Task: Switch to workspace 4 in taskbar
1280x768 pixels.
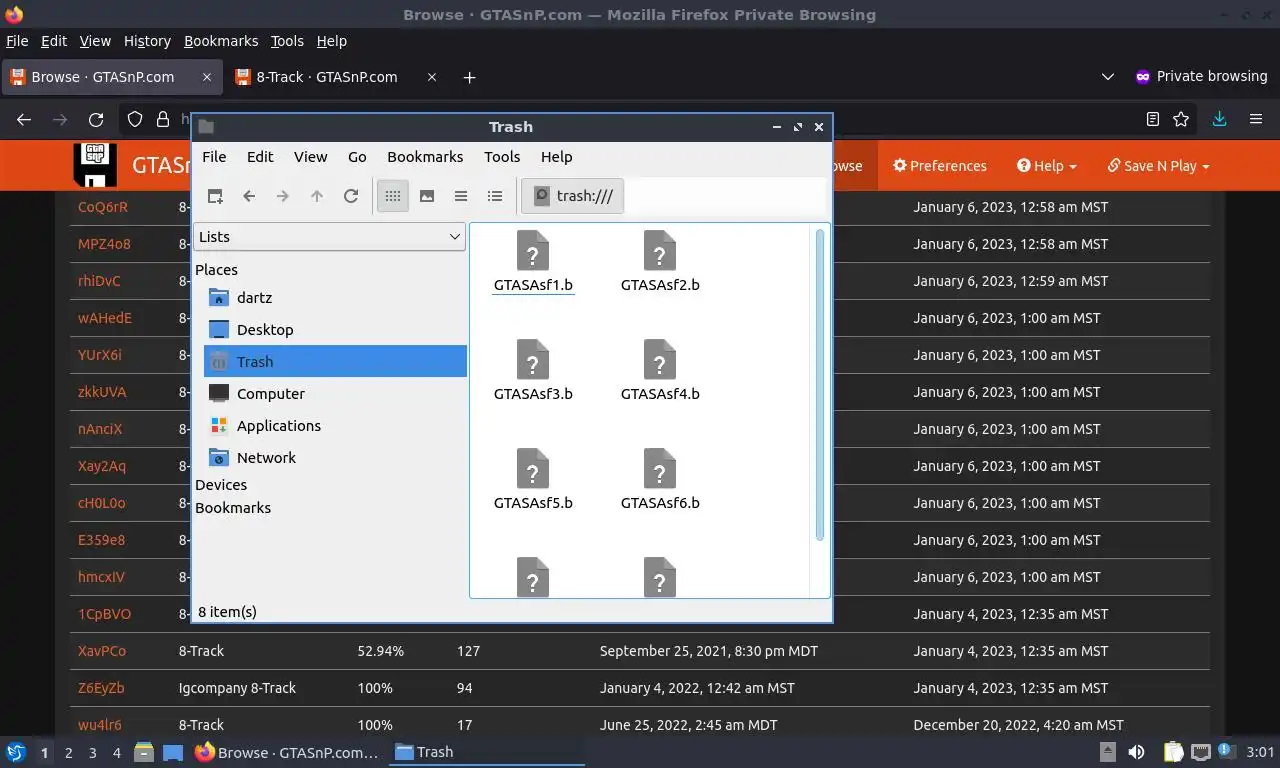Action: click(117, 753)
